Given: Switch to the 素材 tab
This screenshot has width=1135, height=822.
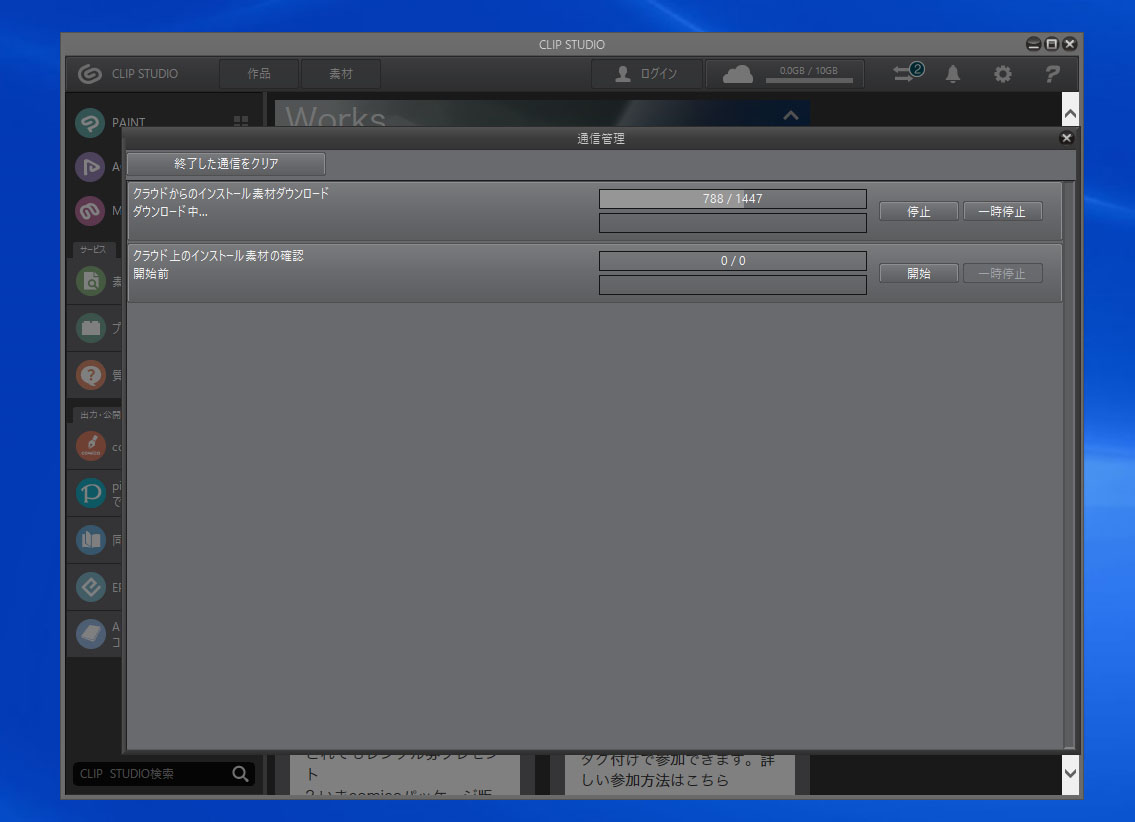Looking at the screenshot, I should [x=341, y=74].
